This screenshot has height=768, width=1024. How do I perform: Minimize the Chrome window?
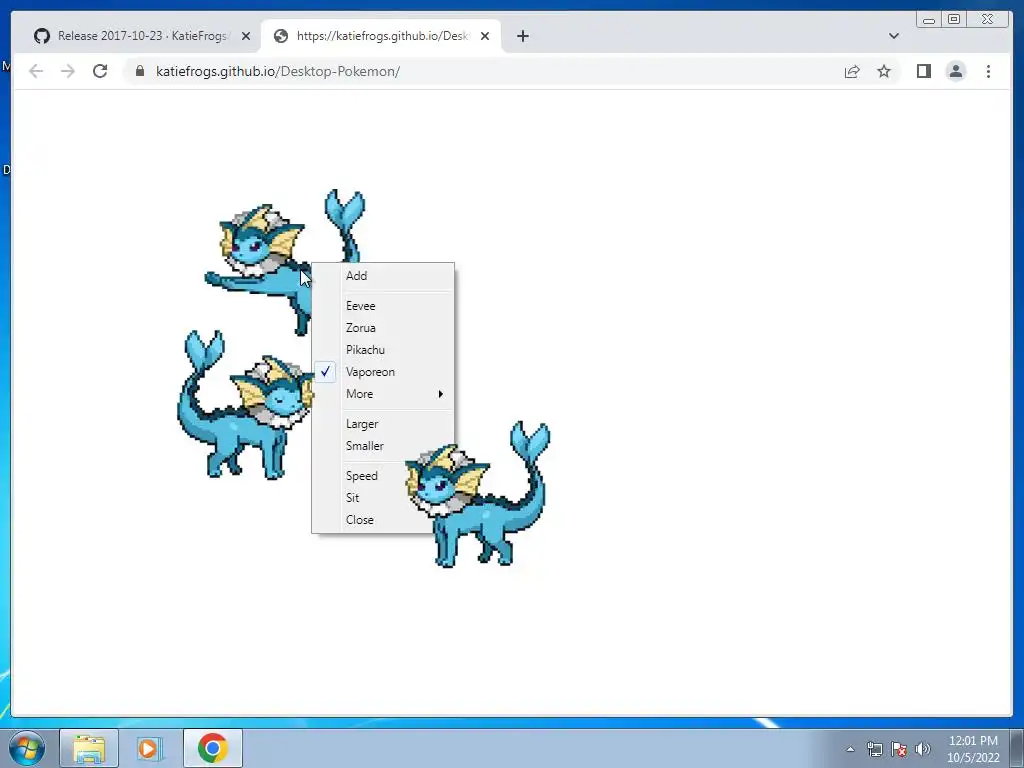[x=929, y=20]
